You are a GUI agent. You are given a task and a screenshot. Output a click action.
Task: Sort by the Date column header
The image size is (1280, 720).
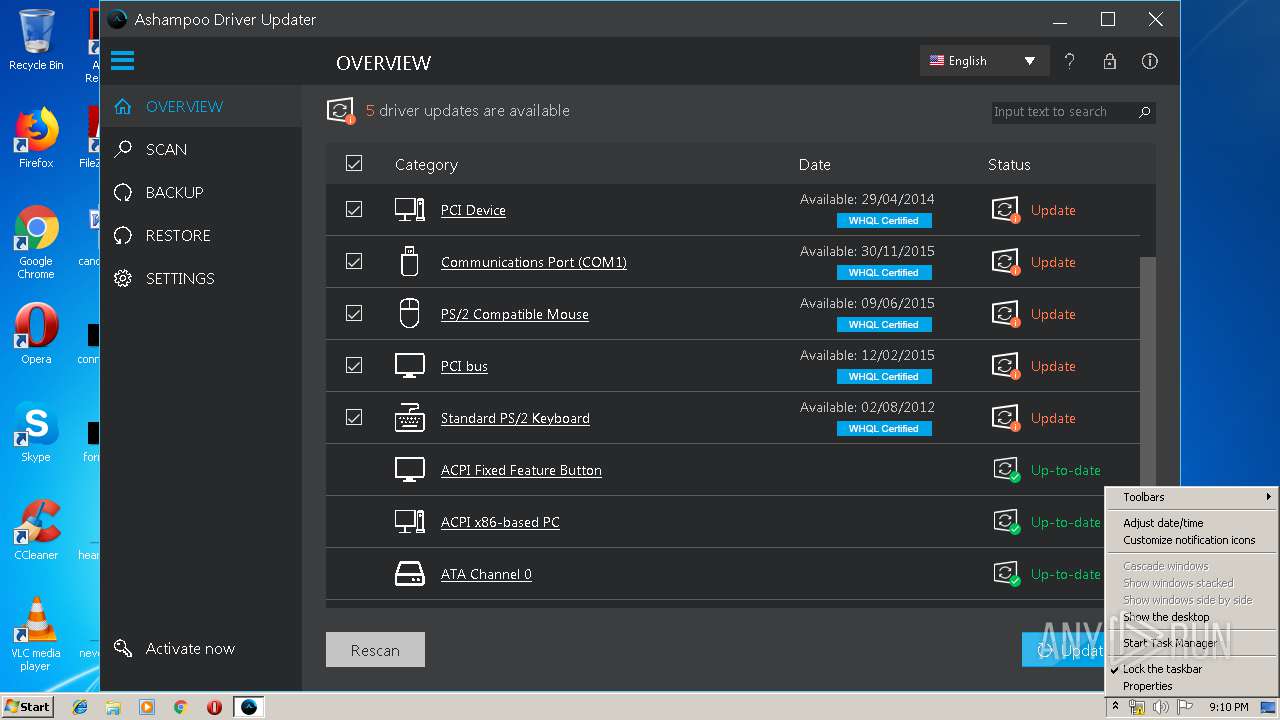[814, 164]
